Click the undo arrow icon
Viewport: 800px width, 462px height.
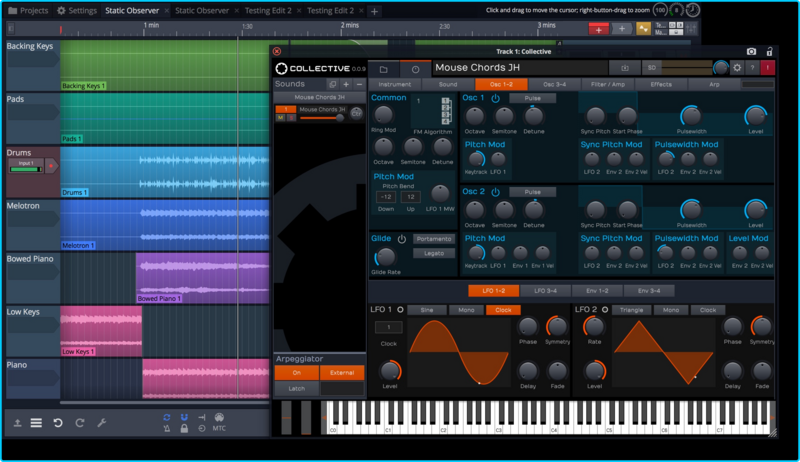click(58, 423)
